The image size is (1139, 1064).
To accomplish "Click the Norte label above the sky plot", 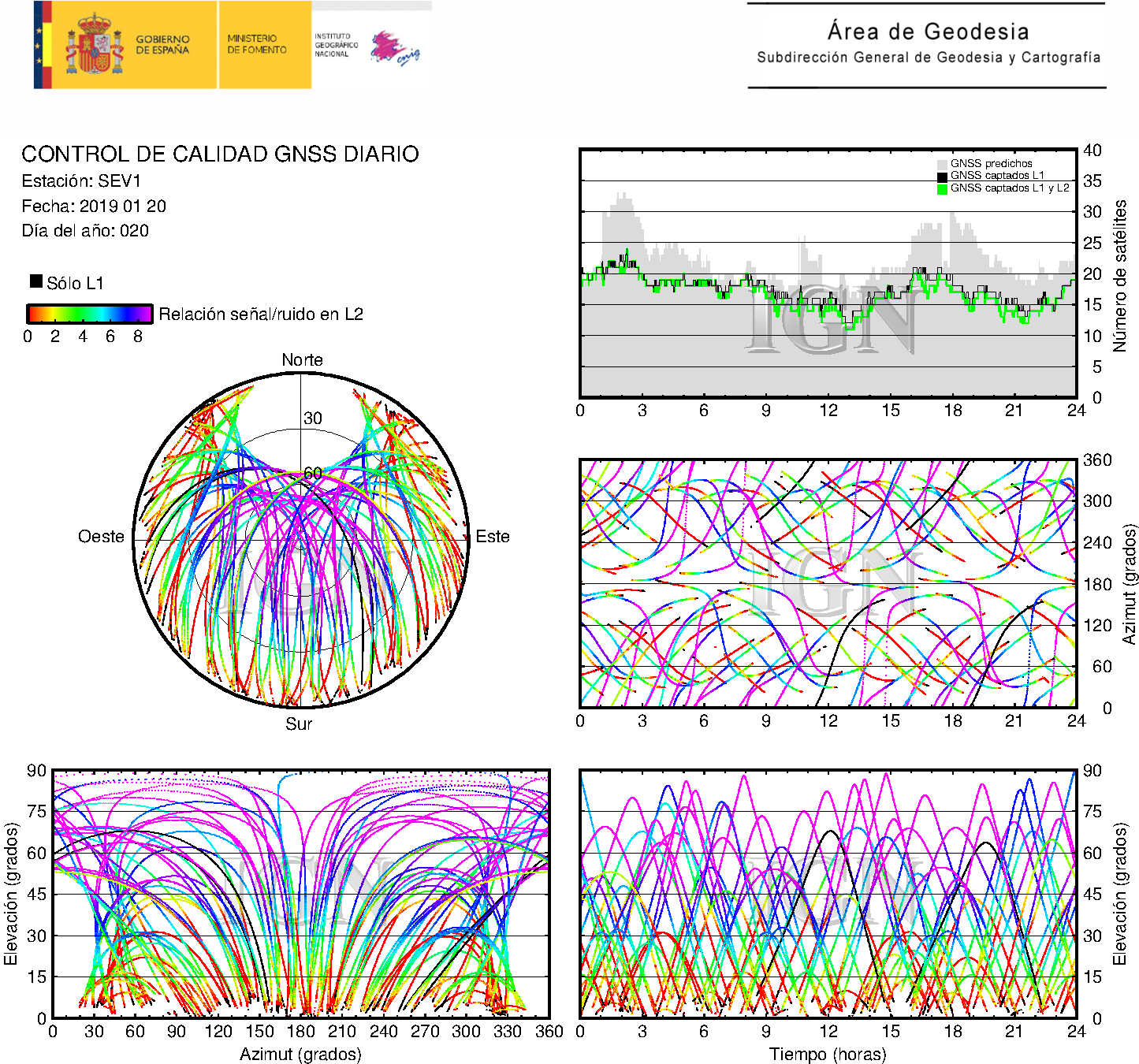I will click(x=302, y=360).
